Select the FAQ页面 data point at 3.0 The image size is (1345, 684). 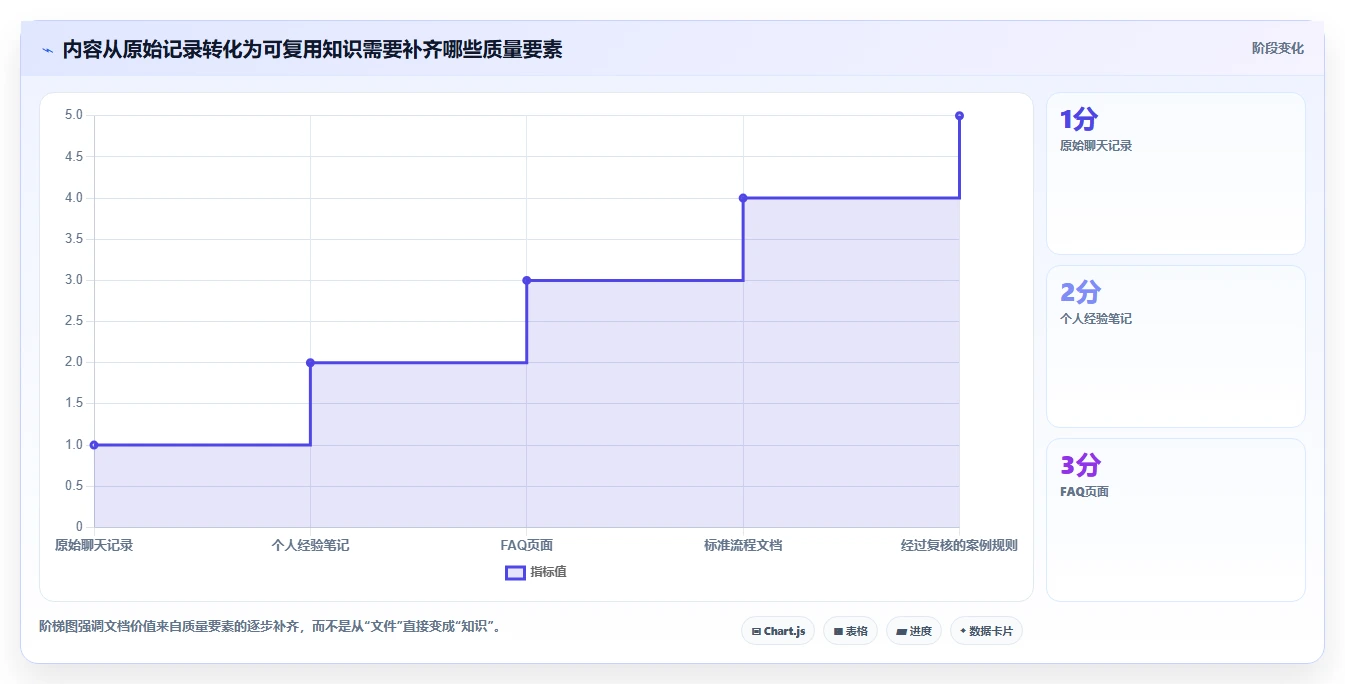[527, 280]
